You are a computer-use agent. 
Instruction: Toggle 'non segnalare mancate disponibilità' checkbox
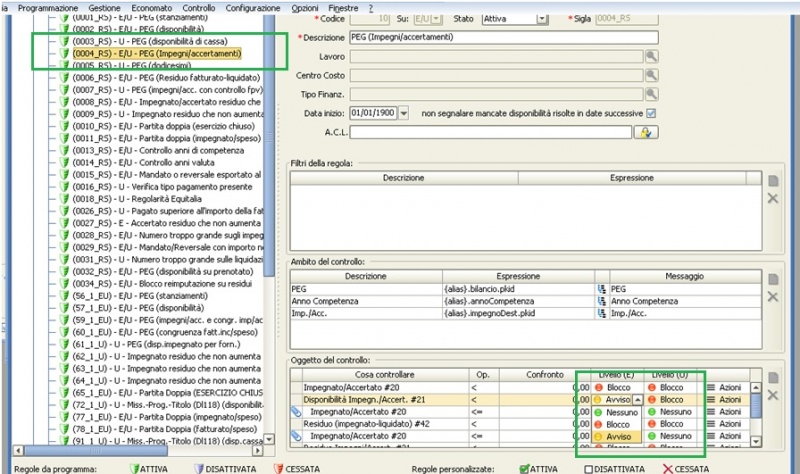(651, 113)
